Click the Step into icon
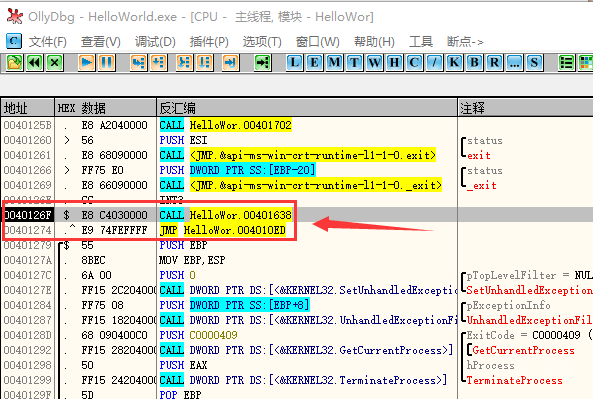 point(138,62)
